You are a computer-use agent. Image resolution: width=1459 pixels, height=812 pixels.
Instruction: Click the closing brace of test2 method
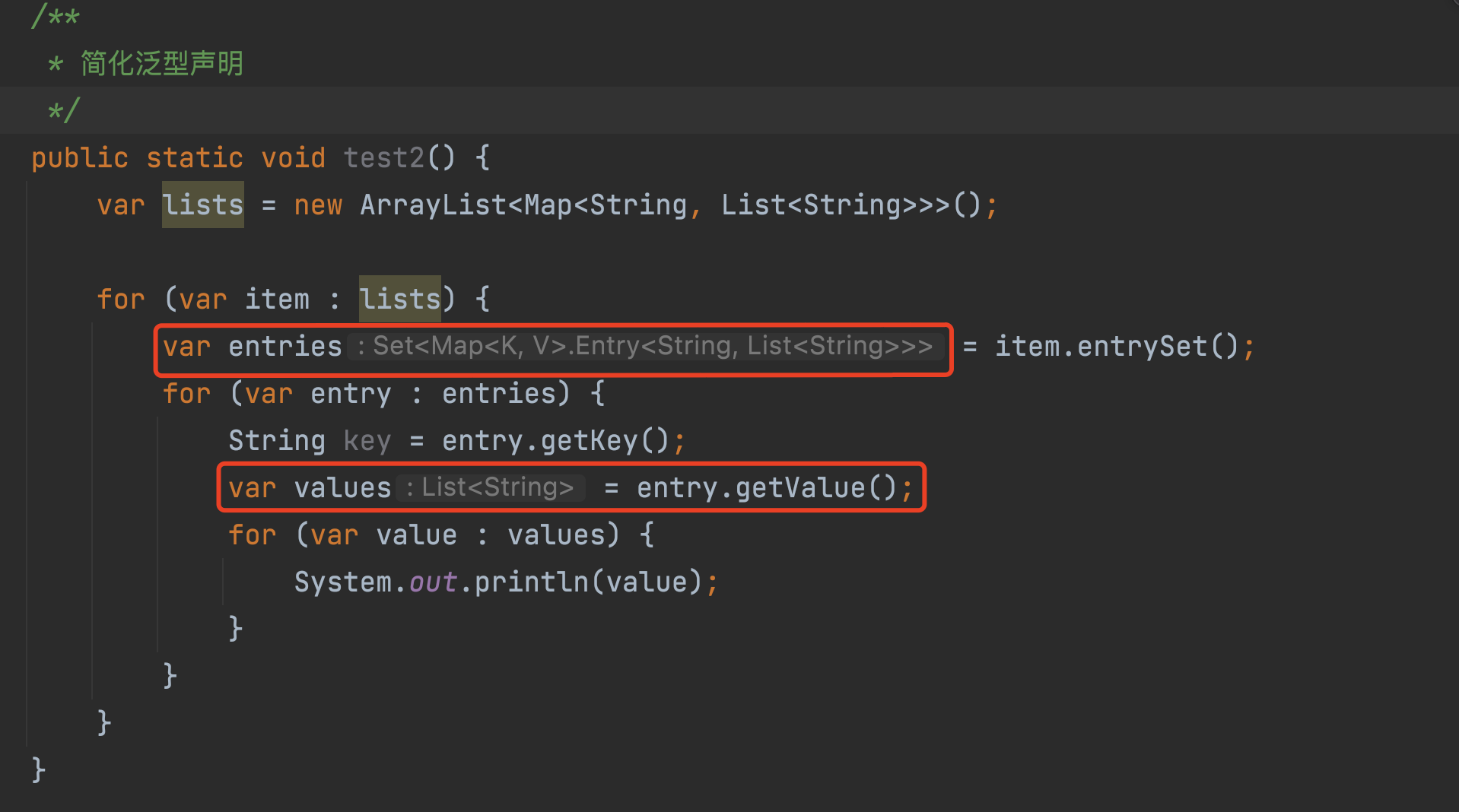39,770
